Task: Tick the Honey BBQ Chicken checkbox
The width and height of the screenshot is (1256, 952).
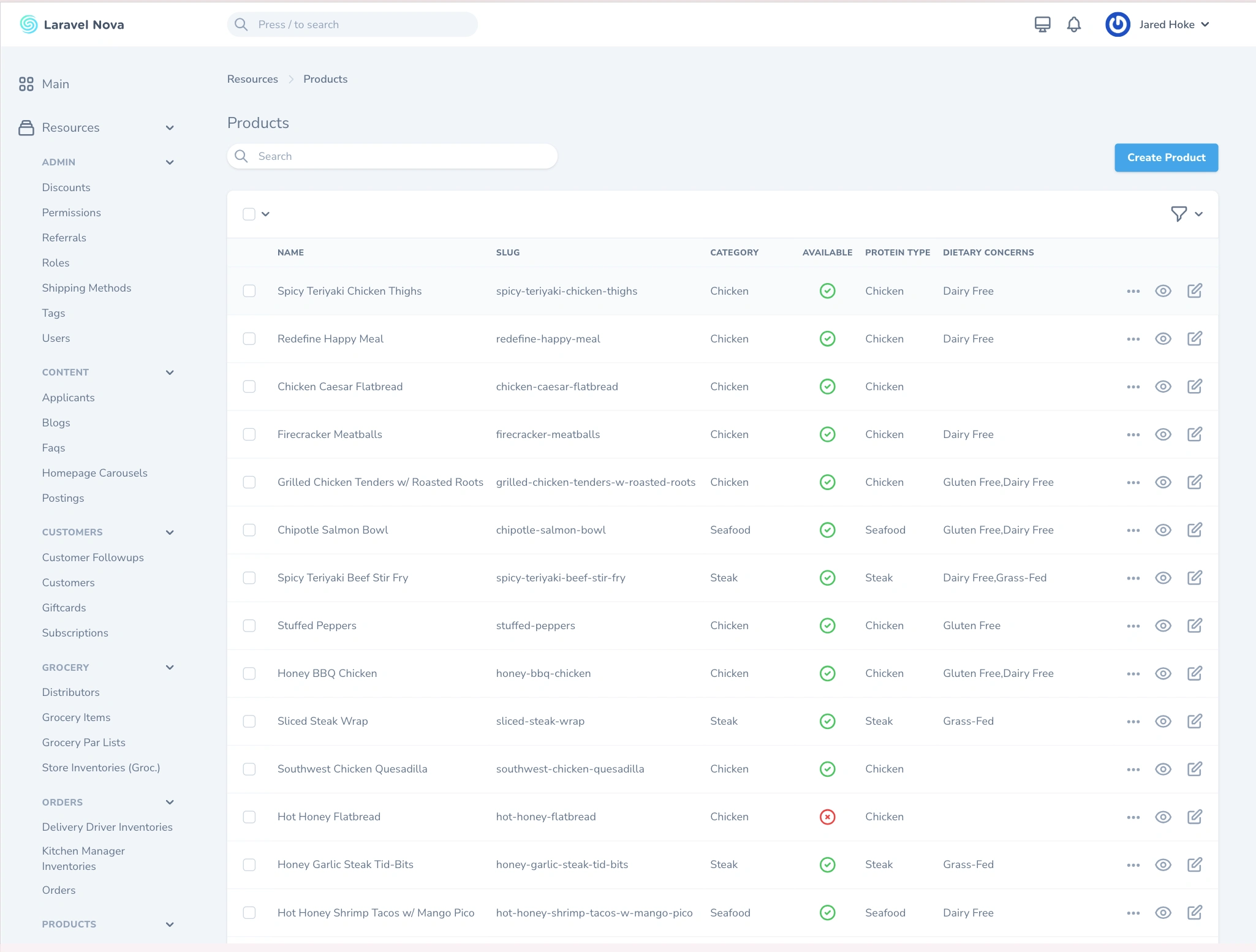Action: tap(249, 673)
